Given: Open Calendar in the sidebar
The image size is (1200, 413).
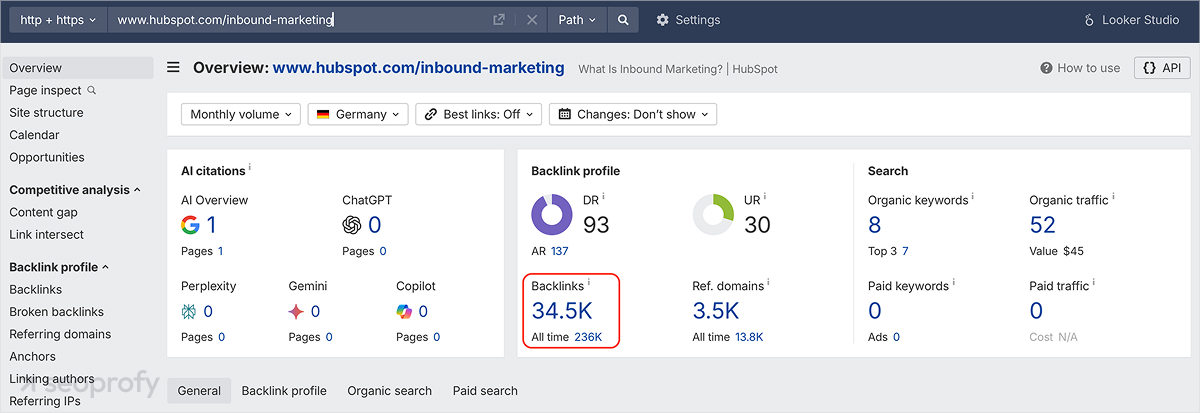Looking at the screenshot, I should [x=35, y=135].
